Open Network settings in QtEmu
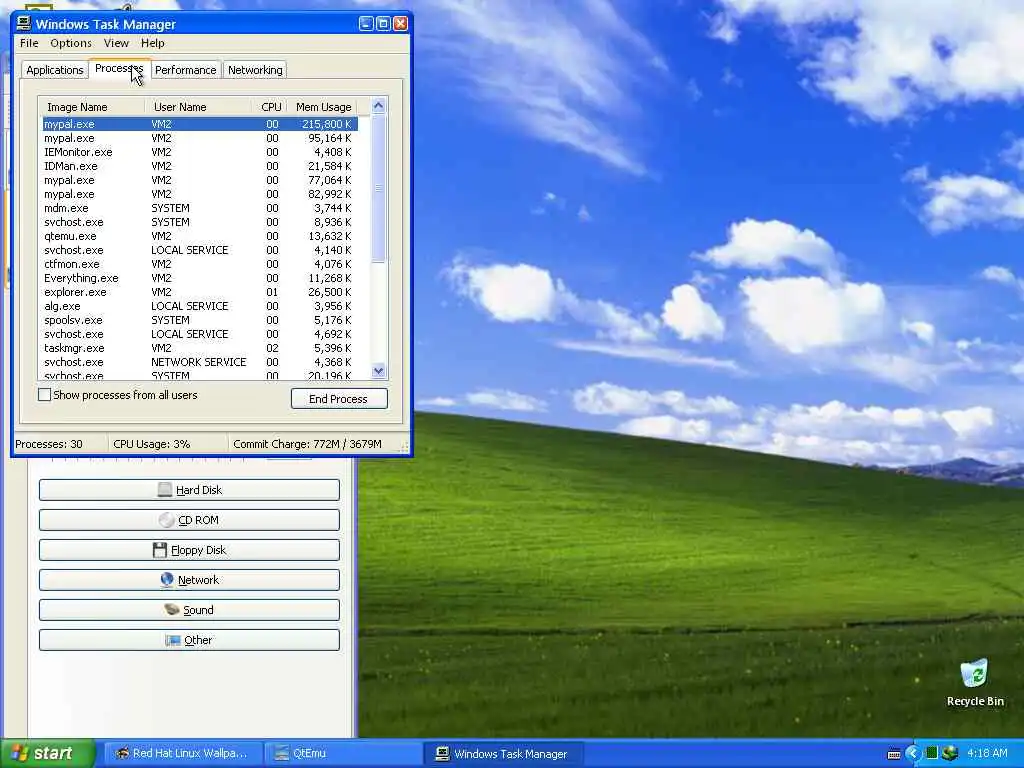Viewport: 1024px width, 768px height. click(189, 580)
